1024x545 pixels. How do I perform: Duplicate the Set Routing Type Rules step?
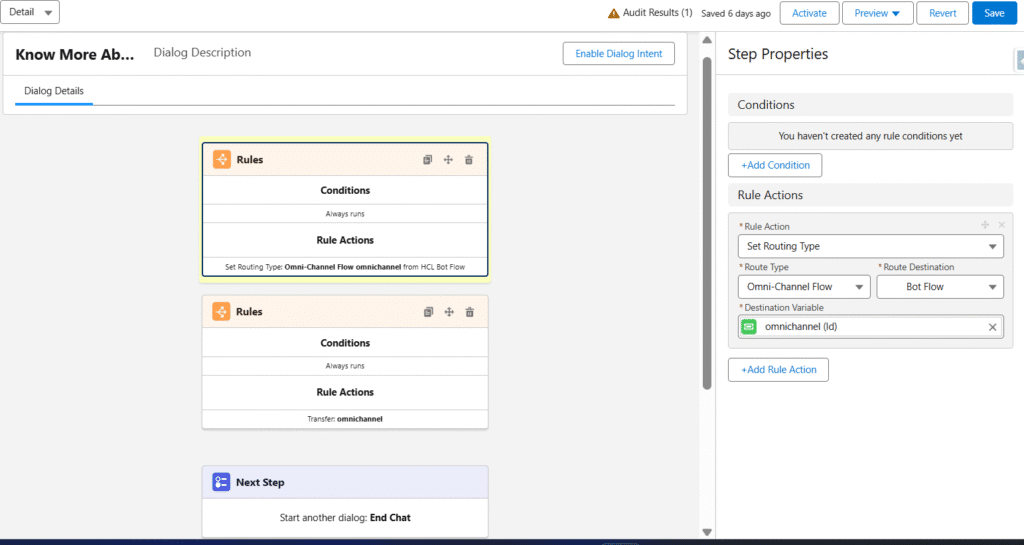click(x=427, y=160)
